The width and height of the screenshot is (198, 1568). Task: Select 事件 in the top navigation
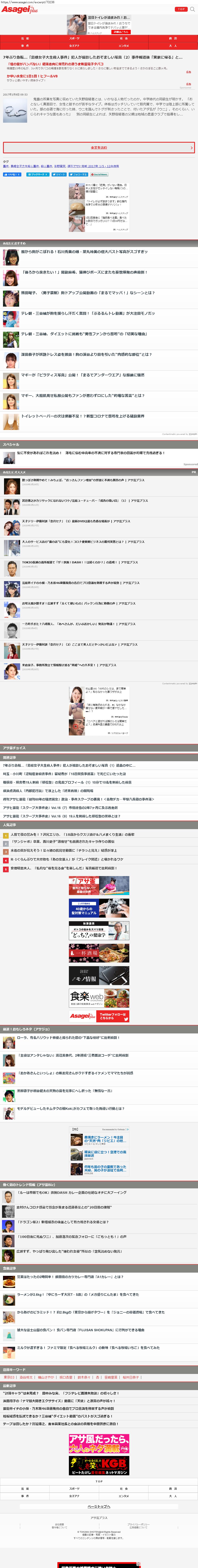pos(25,46)
